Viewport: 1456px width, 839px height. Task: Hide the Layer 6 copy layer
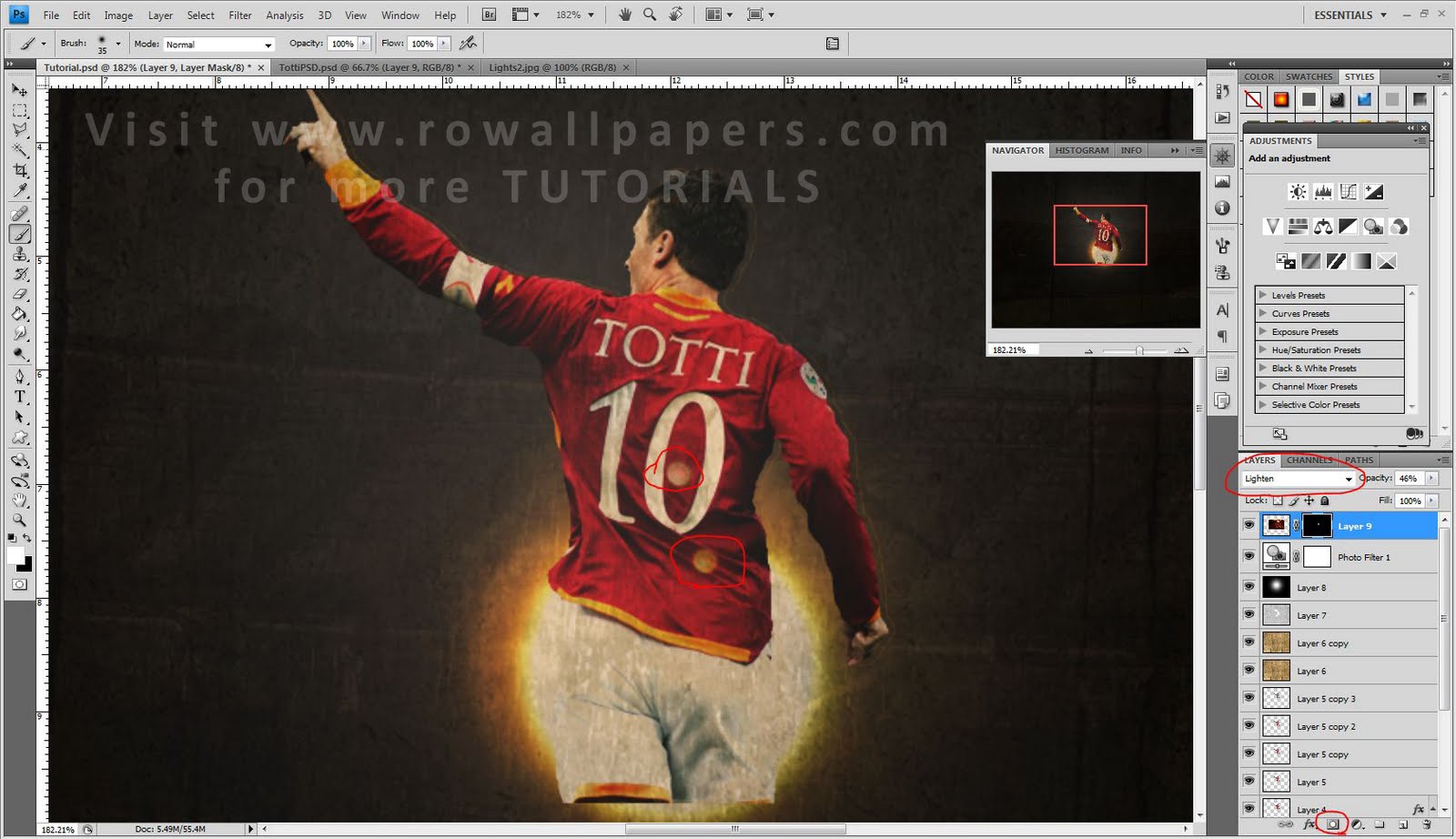click(x=1249, y=642)
